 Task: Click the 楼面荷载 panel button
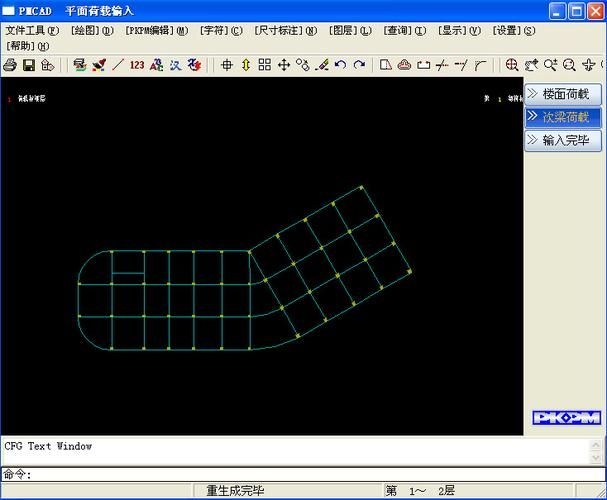click(563, 94)
